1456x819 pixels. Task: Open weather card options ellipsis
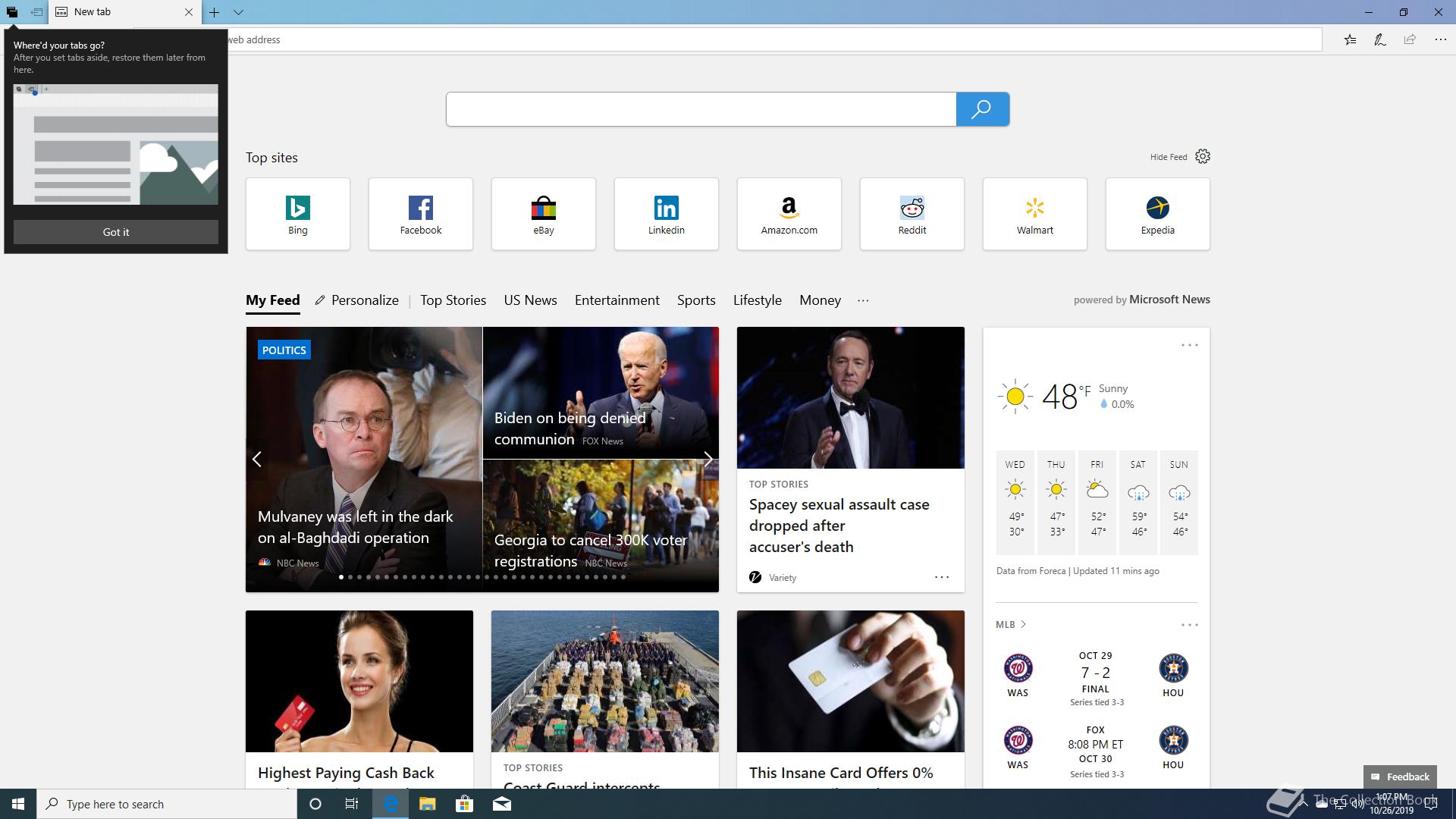(1189, 345)
